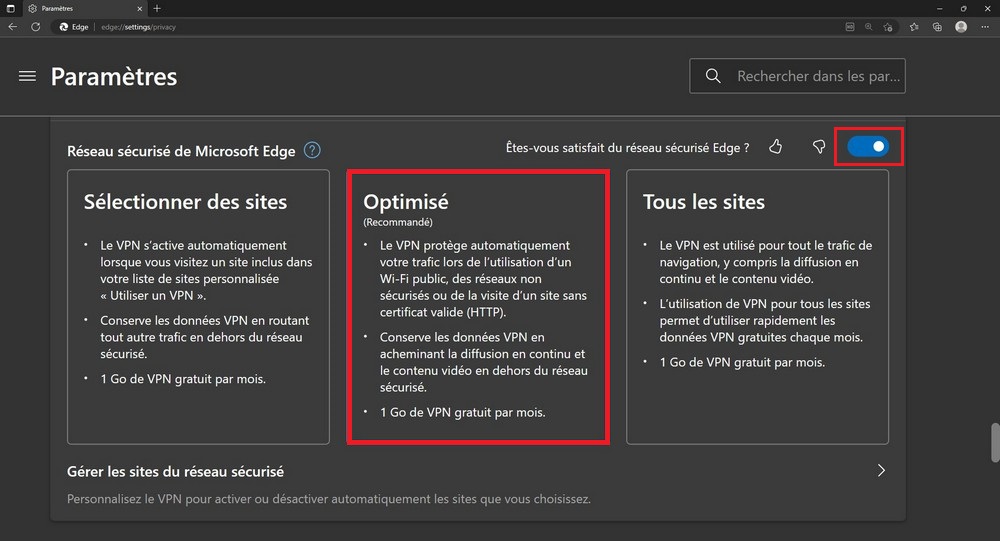Viewport: 1000px width, 541px height.
Task: Click the page vertical scrollbar thumb
Action: point(995,442)
